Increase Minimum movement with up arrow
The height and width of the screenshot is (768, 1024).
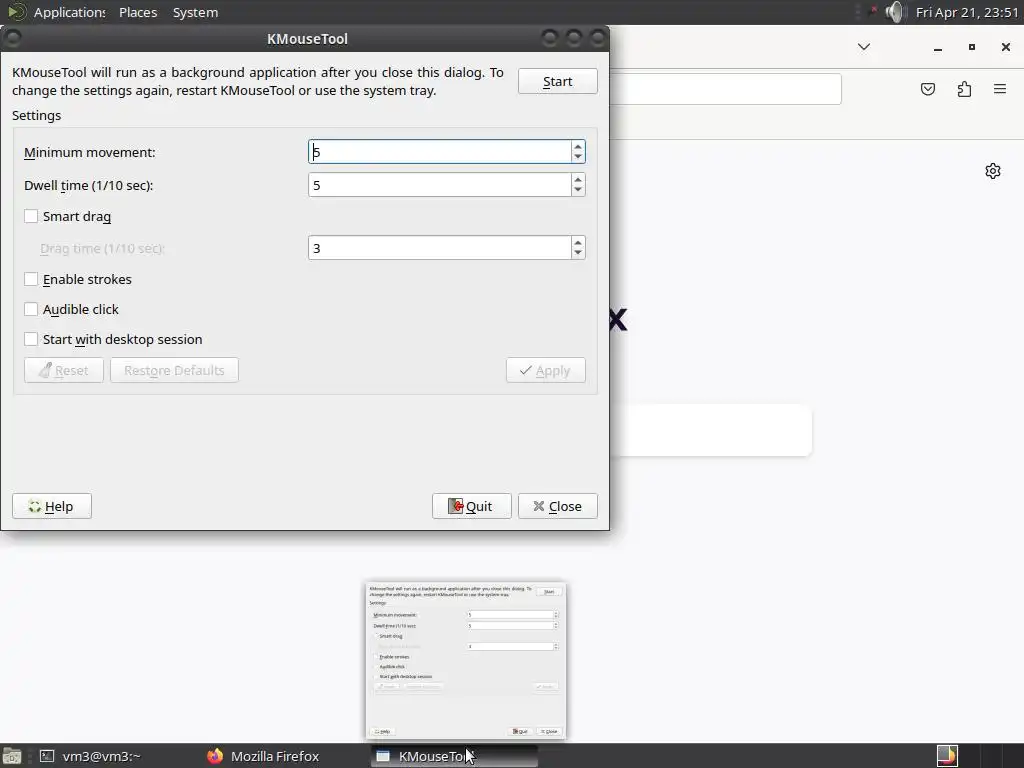577,146
